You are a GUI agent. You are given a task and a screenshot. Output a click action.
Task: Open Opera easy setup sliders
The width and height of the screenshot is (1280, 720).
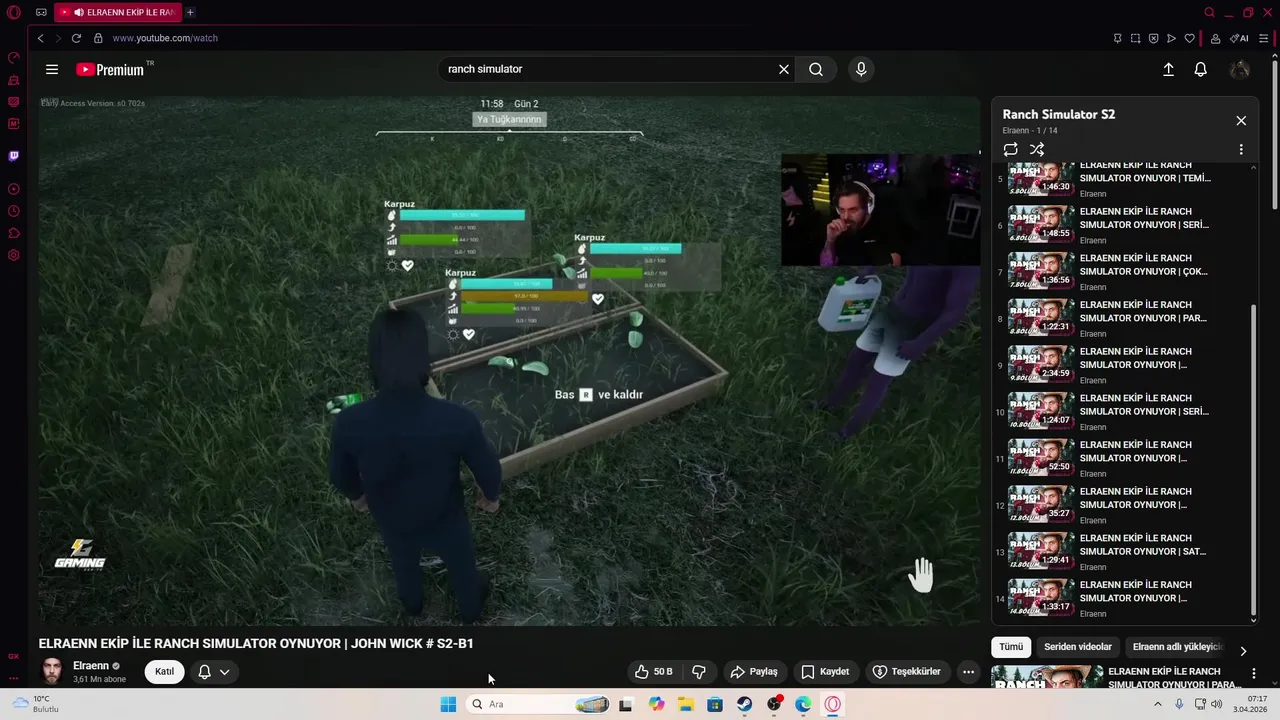pyautogui.click(x=1264, y=38)
